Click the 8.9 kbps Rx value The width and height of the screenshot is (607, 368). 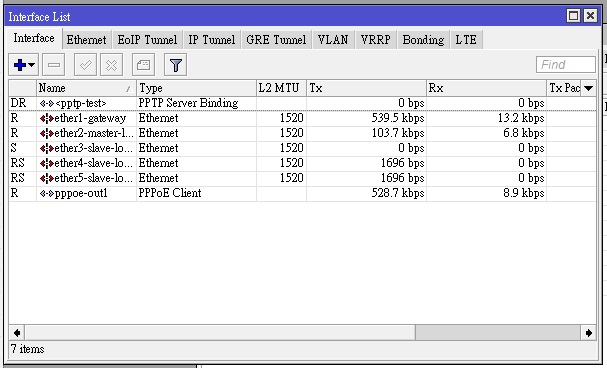[524, 193]
